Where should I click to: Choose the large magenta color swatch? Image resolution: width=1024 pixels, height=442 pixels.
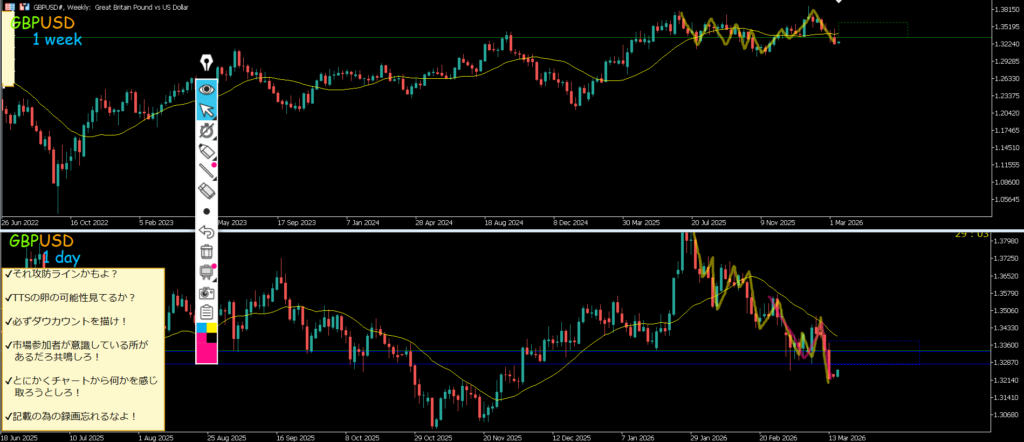click(206, 352)
